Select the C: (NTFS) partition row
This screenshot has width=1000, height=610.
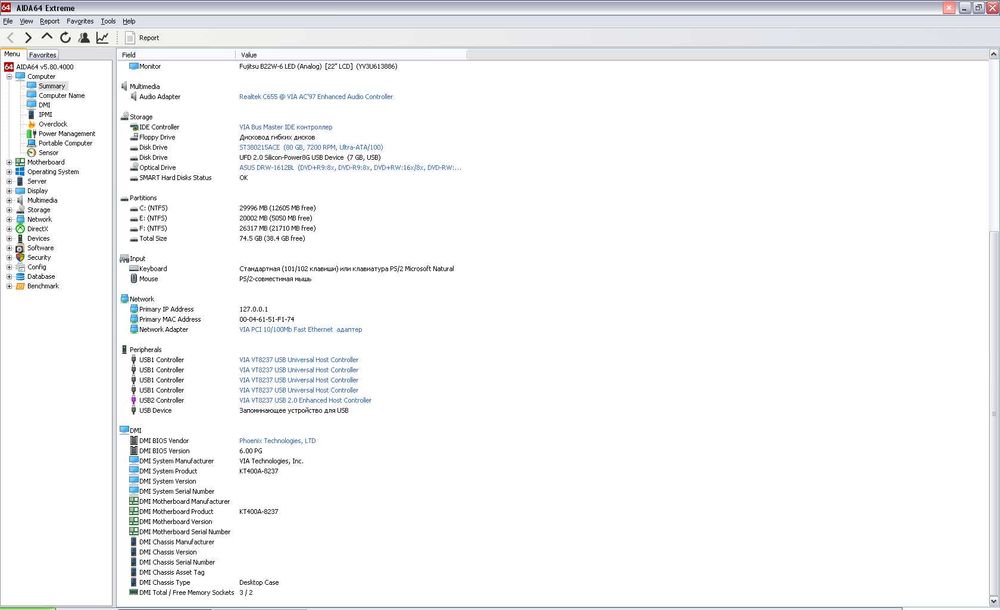(x=223, y=208)
